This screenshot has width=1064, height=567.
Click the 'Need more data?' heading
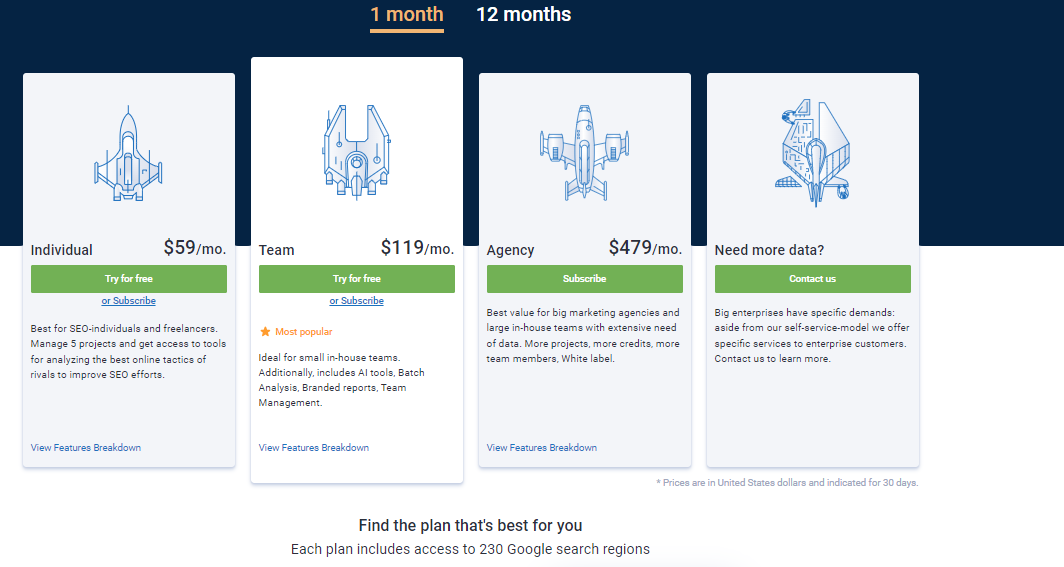tap(769, 250)
